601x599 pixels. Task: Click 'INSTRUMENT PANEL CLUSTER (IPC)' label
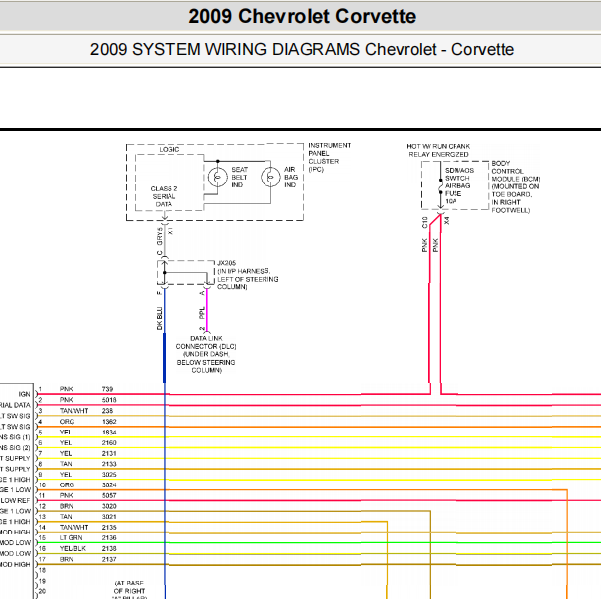tap(330, 157)
